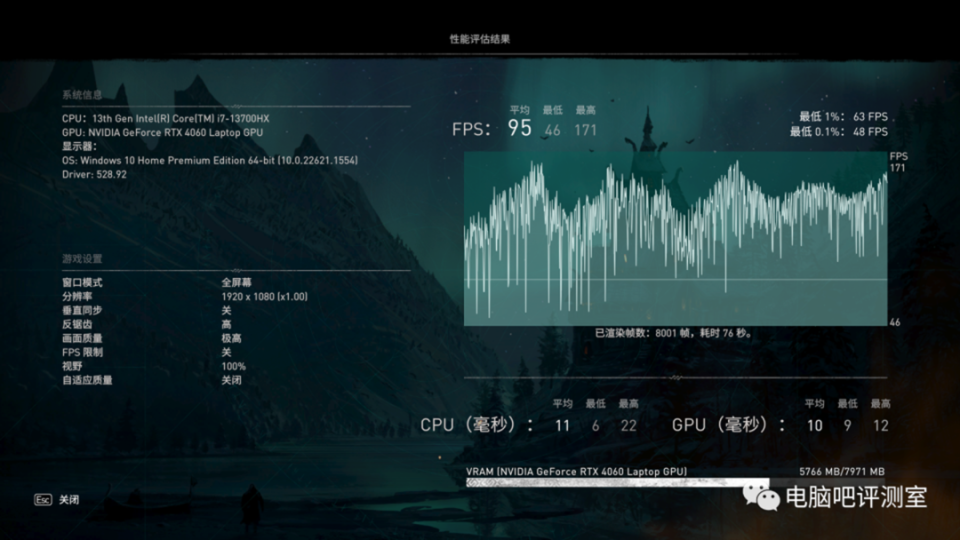Screen dimensions: 960x540
Task: Click the 自适应质量 setting label
Action: [x=87, y=380]
